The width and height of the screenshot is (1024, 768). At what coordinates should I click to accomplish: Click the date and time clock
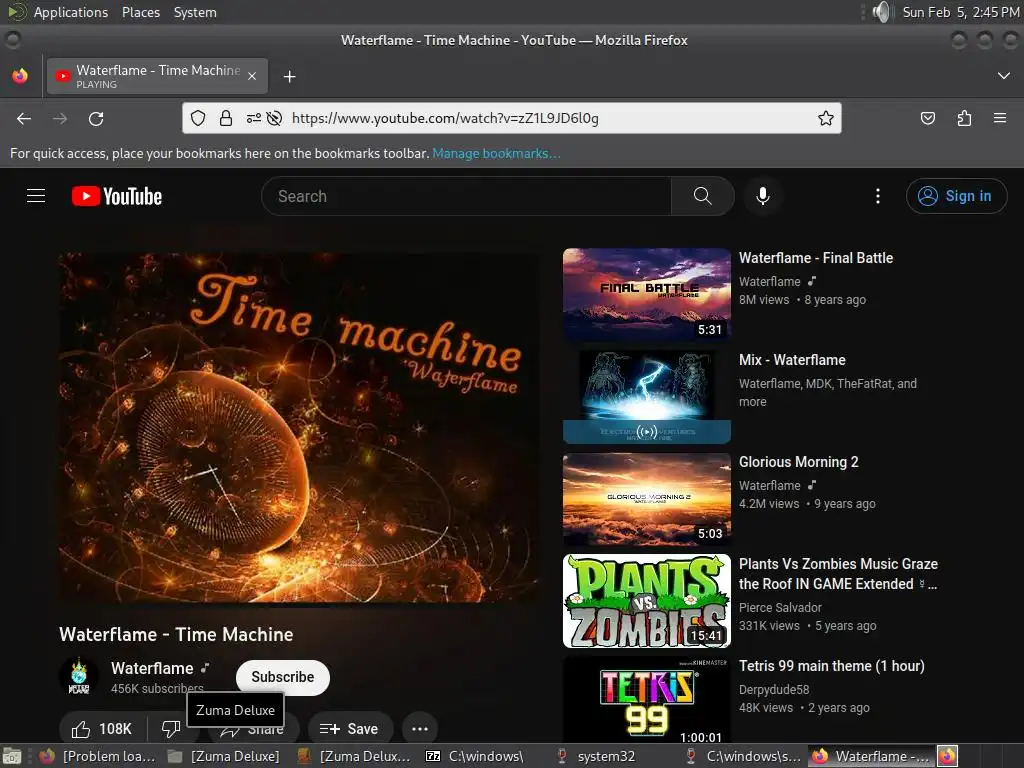pos(961,12)
